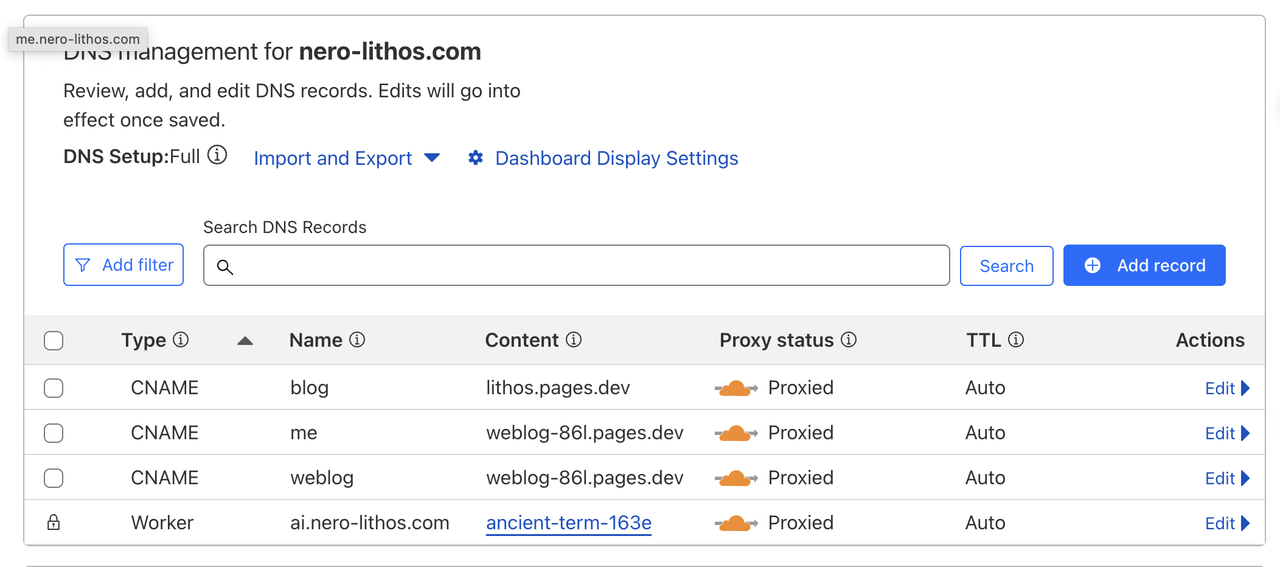The width and height of the screenshot is (1280, 567).
Task: Check the weblog CNAME record checkbox
Action: 54,478
